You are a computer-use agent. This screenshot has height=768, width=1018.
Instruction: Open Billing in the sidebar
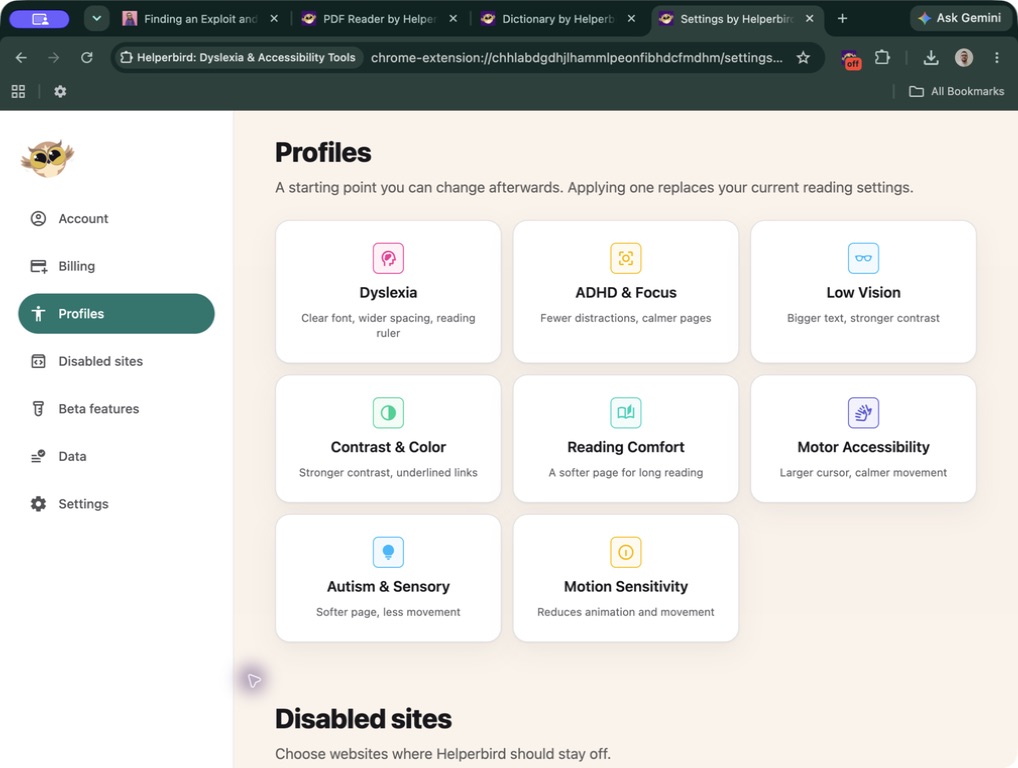point(116,266)
